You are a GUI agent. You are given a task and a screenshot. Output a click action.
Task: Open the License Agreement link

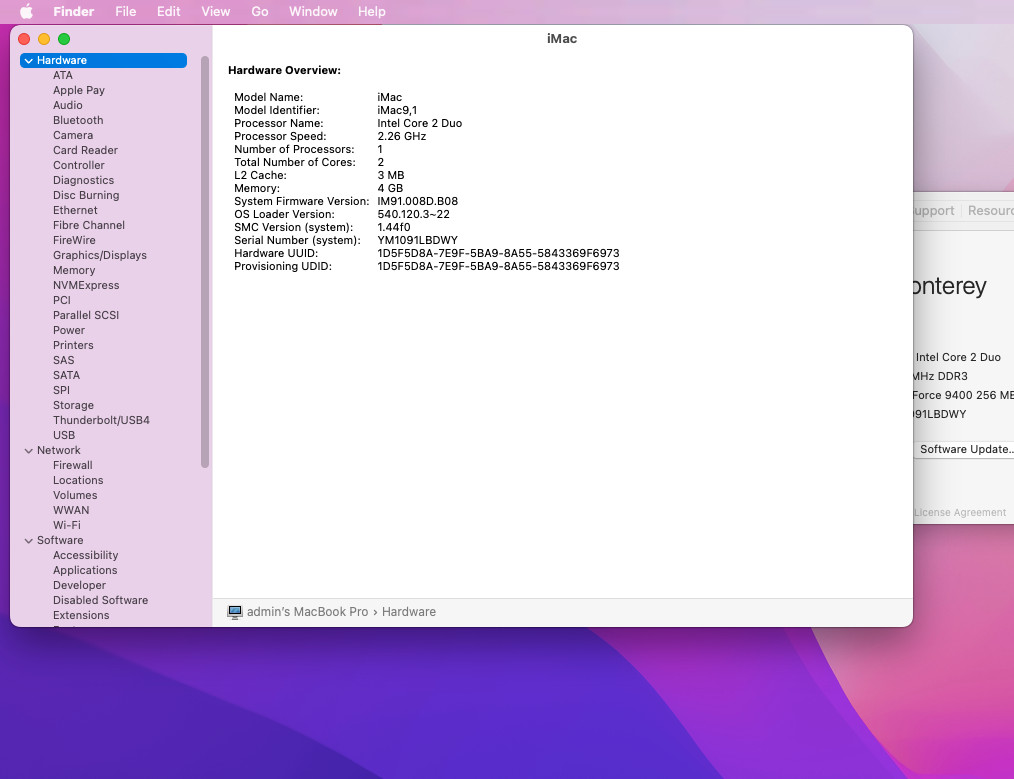click(x=960, y=513)
